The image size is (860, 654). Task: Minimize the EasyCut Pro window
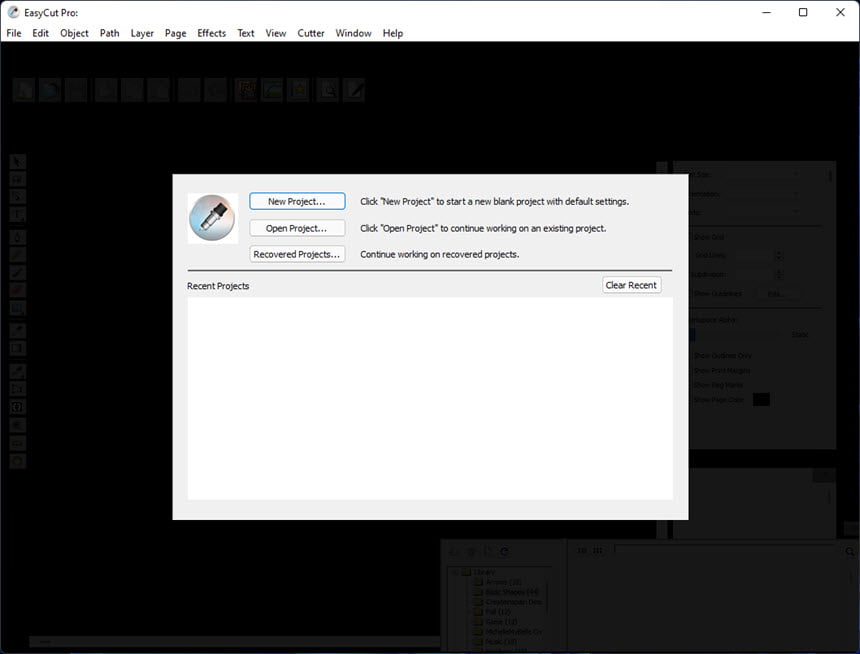(x=767, y=12)
